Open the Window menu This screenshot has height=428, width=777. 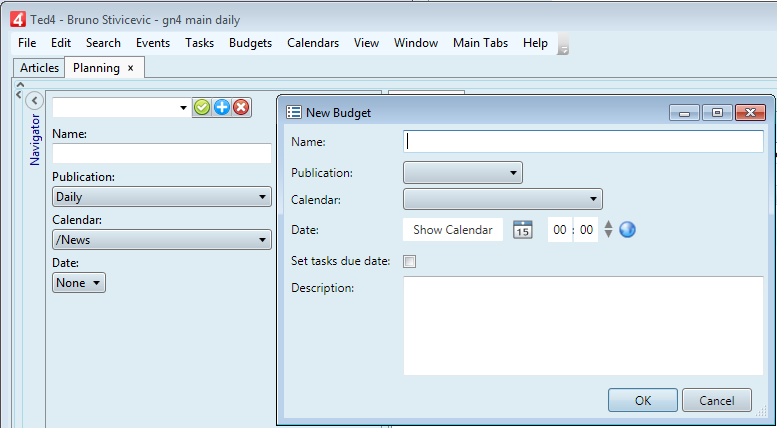click(416, 43)
